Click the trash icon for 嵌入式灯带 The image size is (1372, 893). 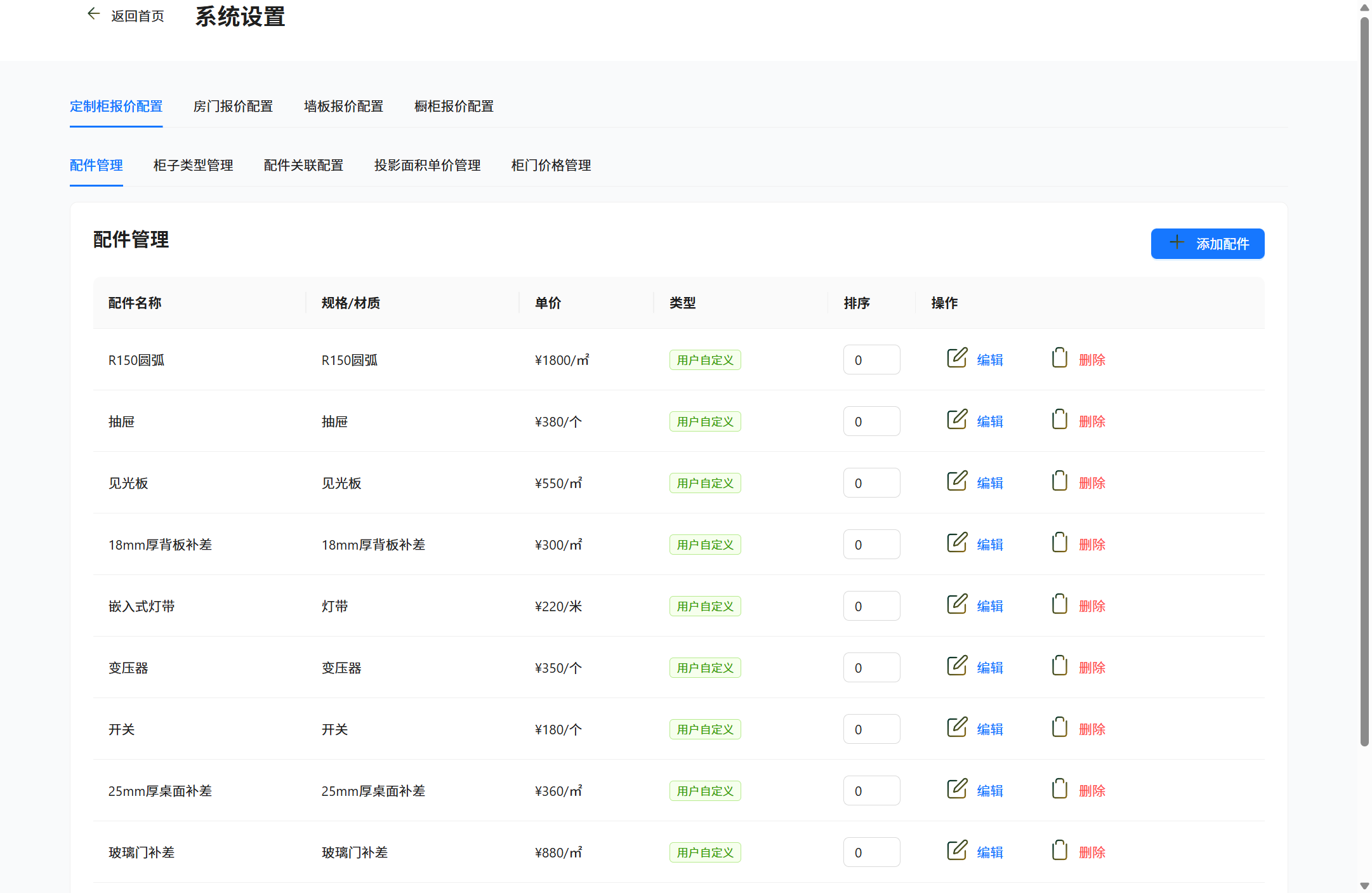(1059, 604)
